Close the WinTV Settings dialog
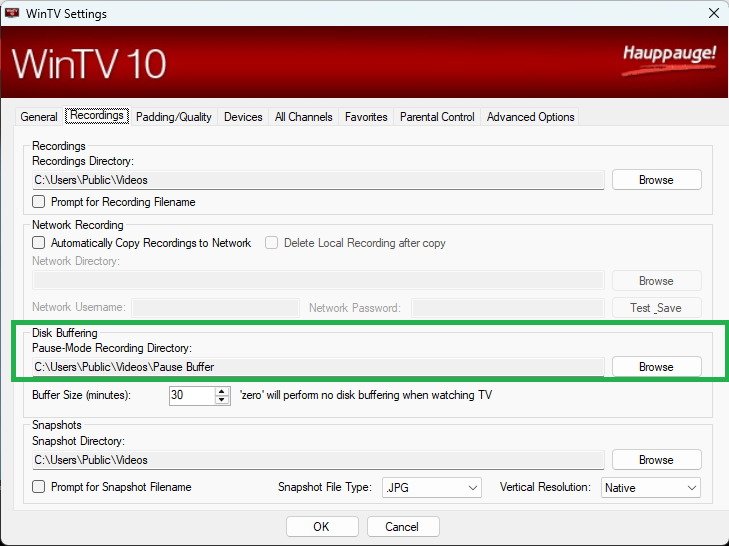This screenshot has width=729, height=546. pos(712,14)
